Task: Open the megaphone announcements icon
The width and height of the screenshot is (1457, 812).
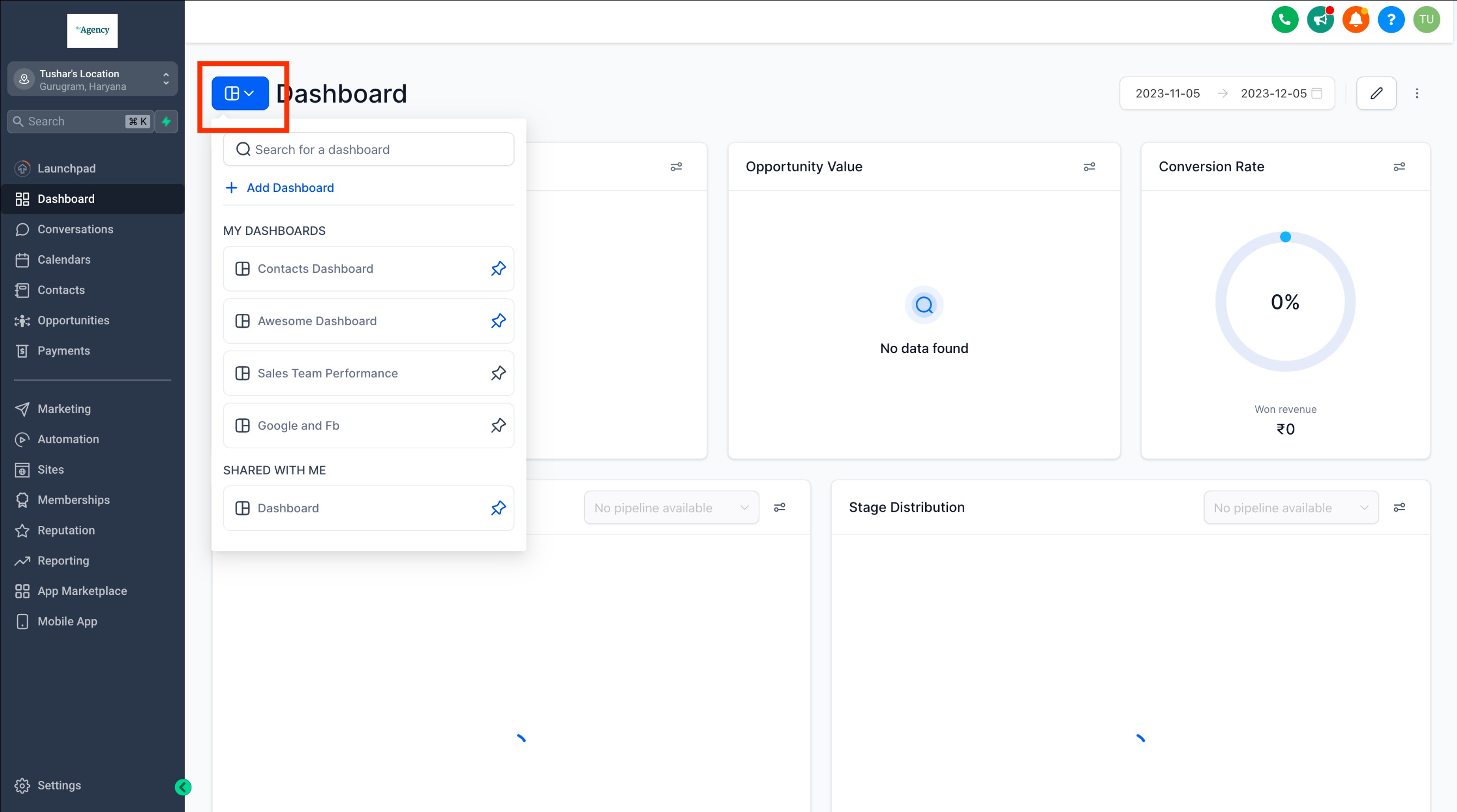Action: pyautogui.click(x=1320, y=20)
